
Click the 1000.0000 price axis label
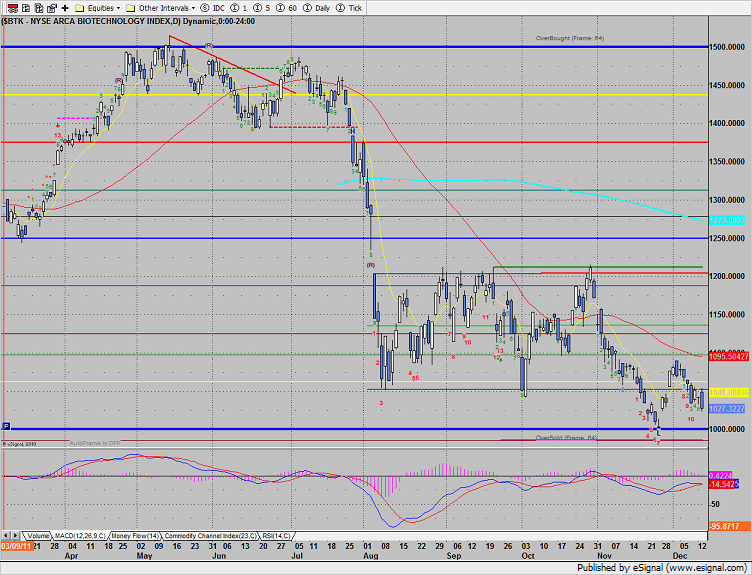[x=727, y=429]
